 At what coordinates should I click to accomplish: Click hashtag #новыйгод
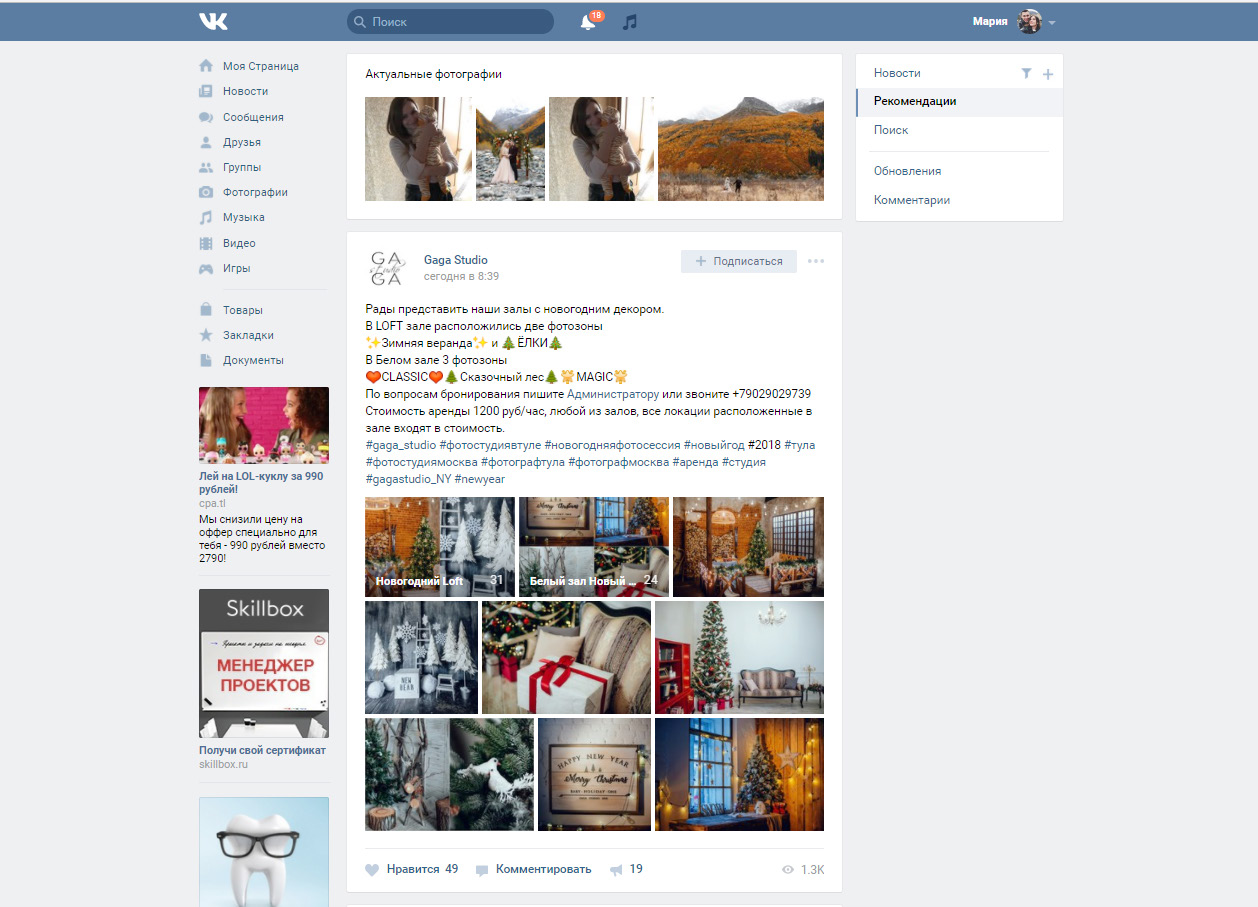tap(714, 445)
